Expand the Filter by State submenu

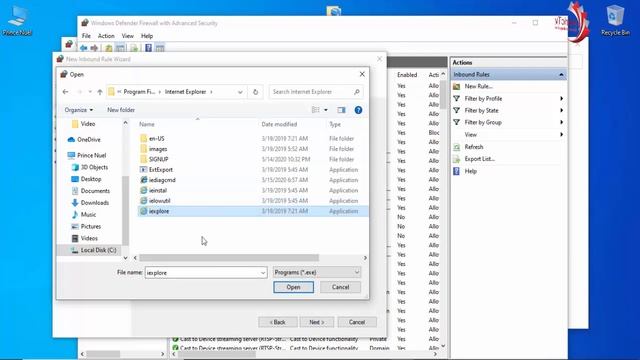(562, 110)
